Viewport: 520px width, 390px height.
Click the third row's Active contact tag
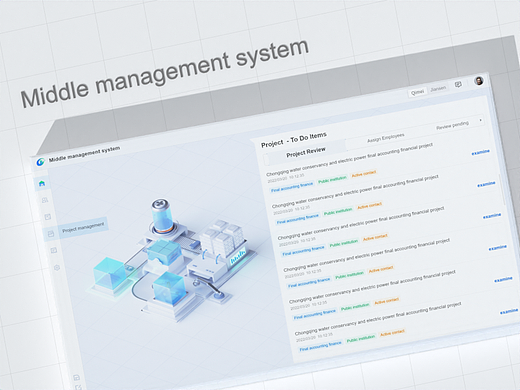[375, 238]
